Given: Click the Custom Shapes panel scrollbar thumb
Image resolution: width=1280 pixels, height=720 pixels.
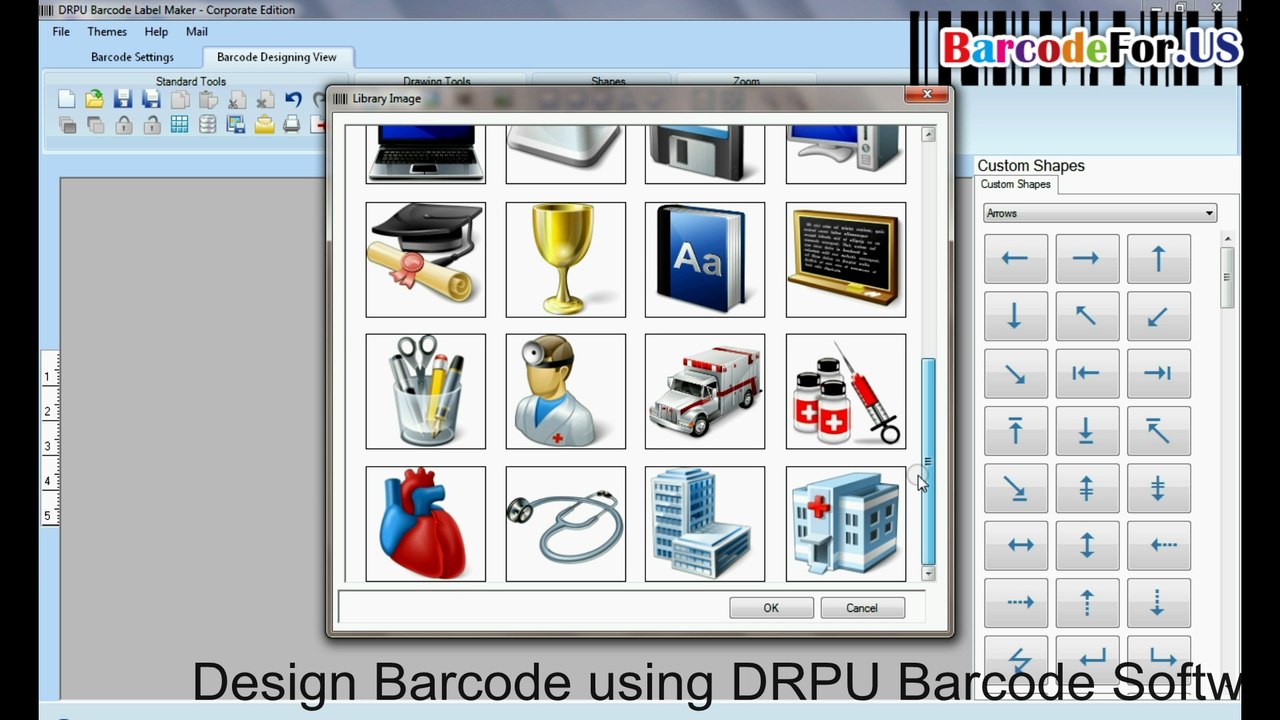Looking at the screenshot, I should pos(1227,276).
